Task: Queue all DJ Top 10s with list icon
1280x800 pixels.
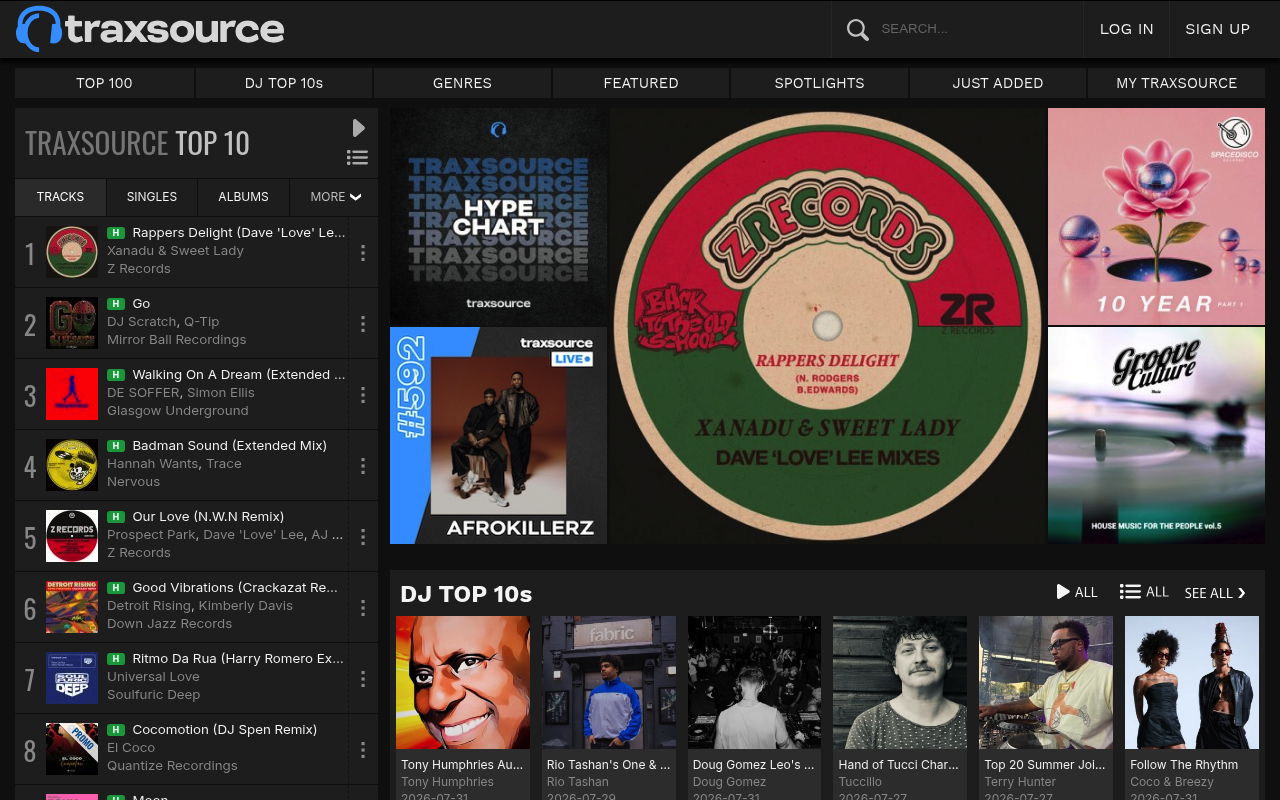Action: [1144, 592]
